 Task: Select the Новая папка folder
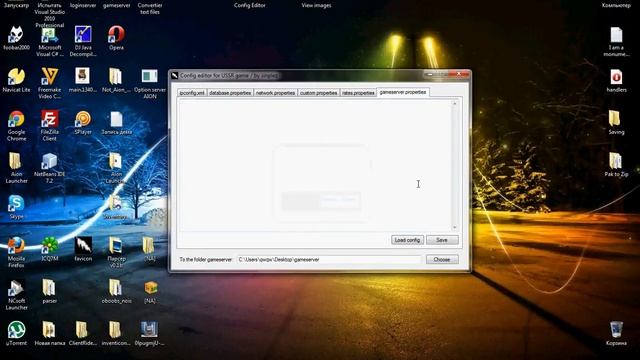(49, 330)
